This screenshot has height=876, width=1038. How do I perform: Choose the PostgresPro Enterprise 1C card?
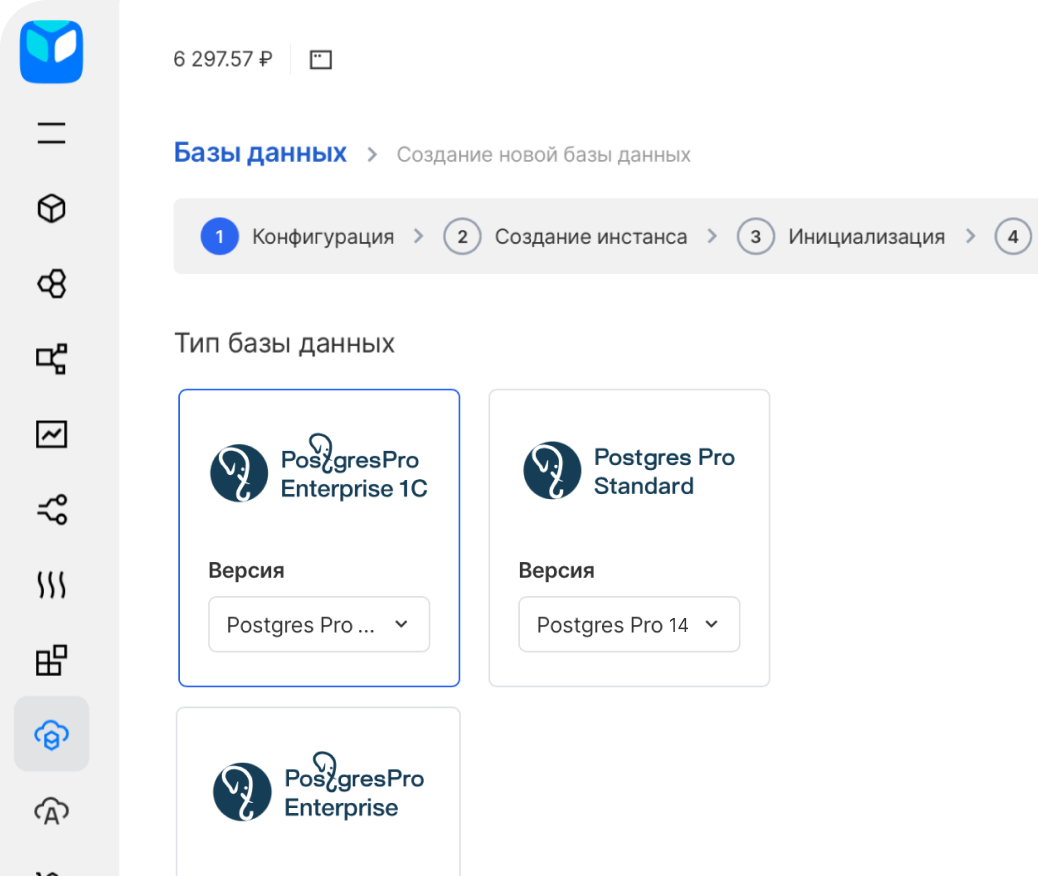[x=319, y=538]
